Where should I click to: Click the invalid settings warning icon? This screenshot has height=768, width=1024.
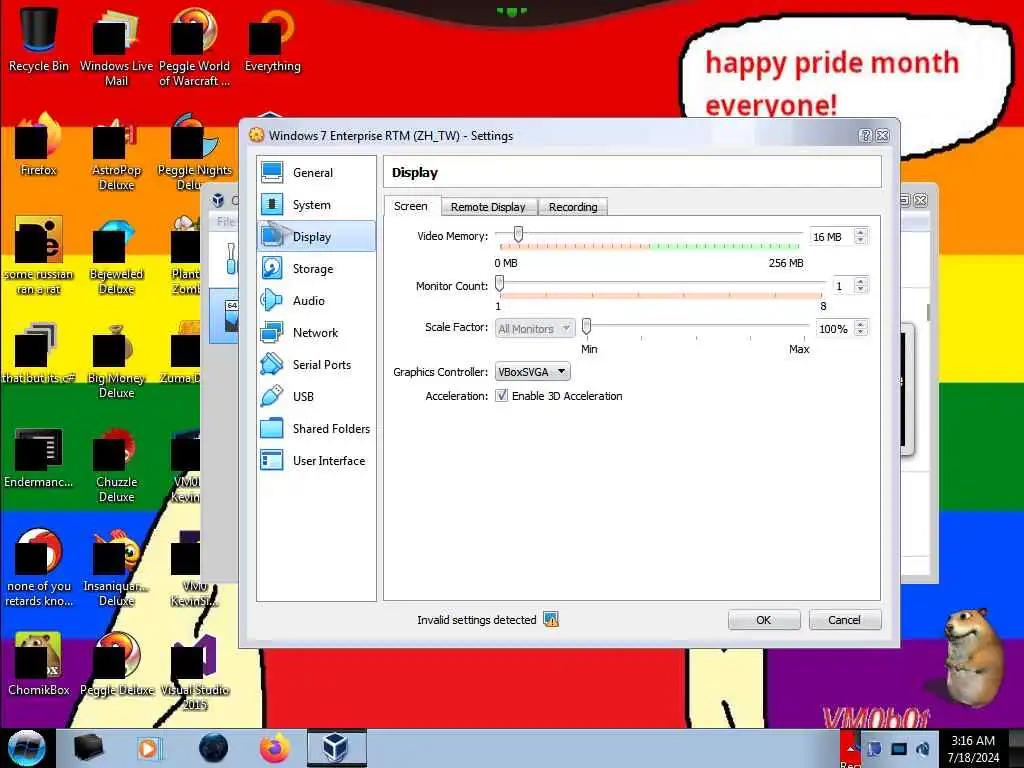coord(551,619)
